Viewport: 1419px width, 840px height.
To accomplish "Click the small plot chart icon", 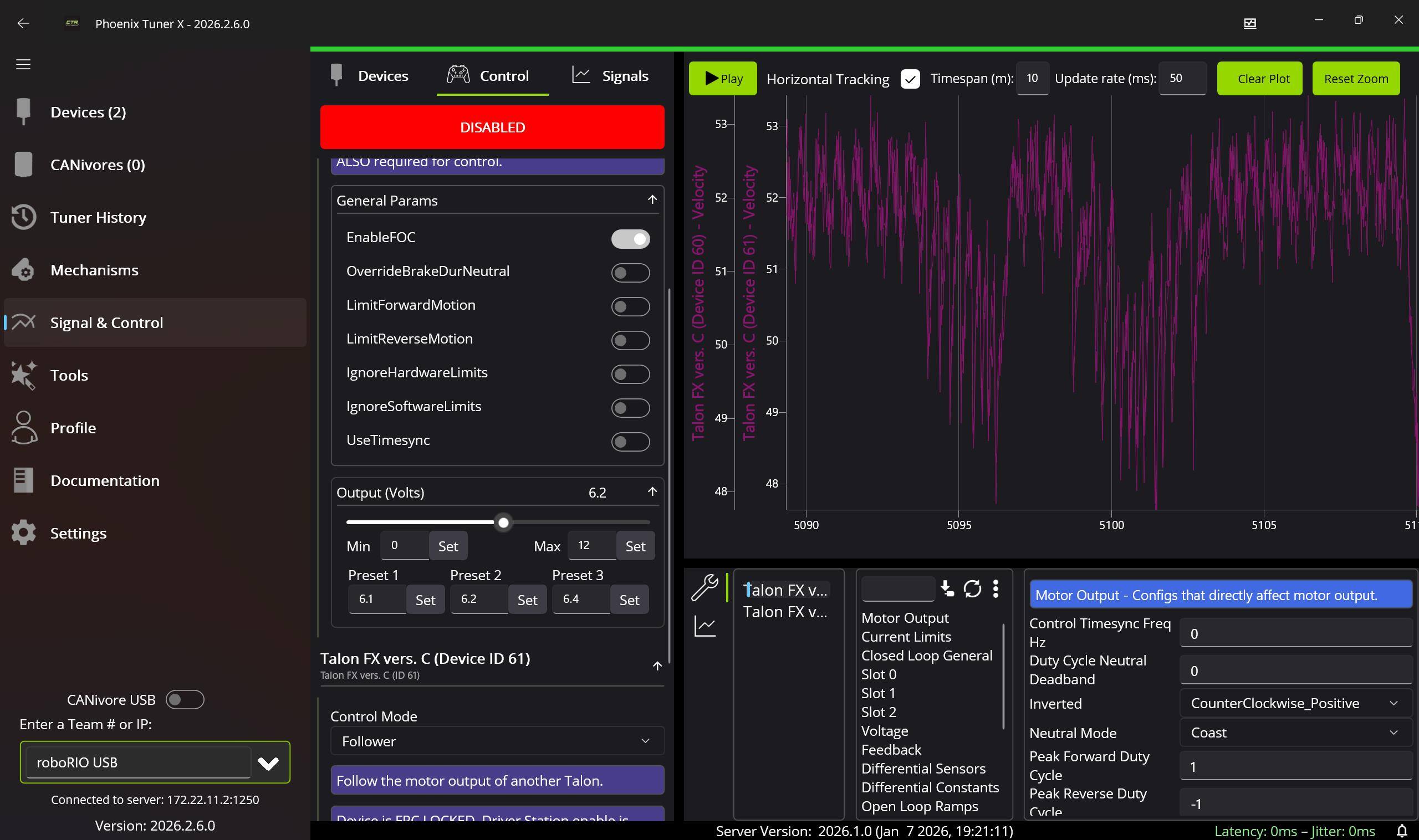I will pyautogui.click(x=705, y=626).
